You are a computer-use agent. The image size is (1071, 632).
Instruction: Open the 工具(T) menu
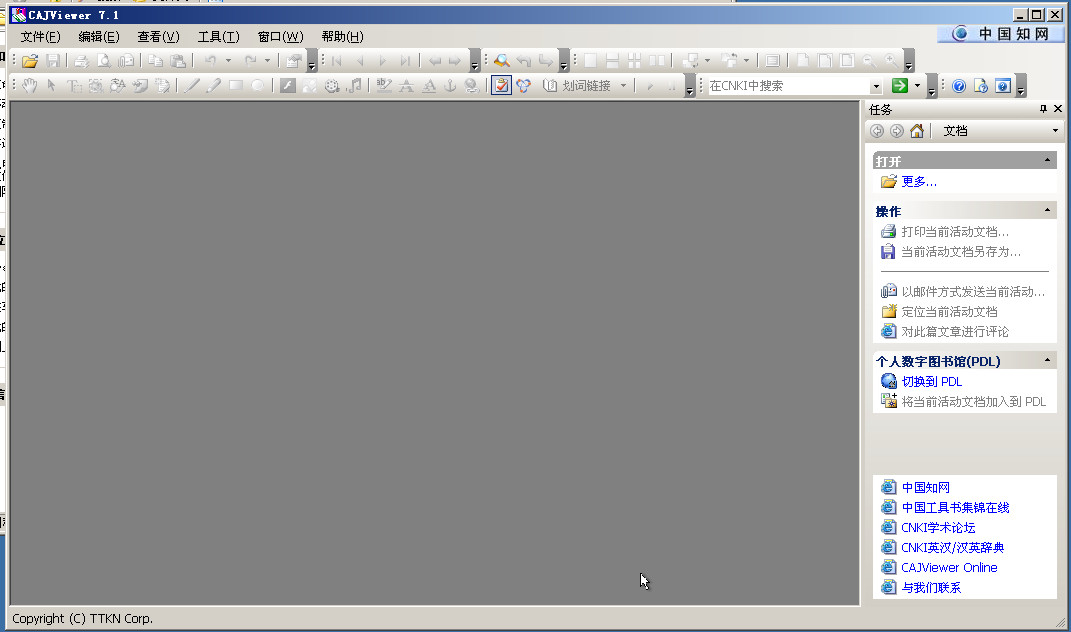(219, 36)
